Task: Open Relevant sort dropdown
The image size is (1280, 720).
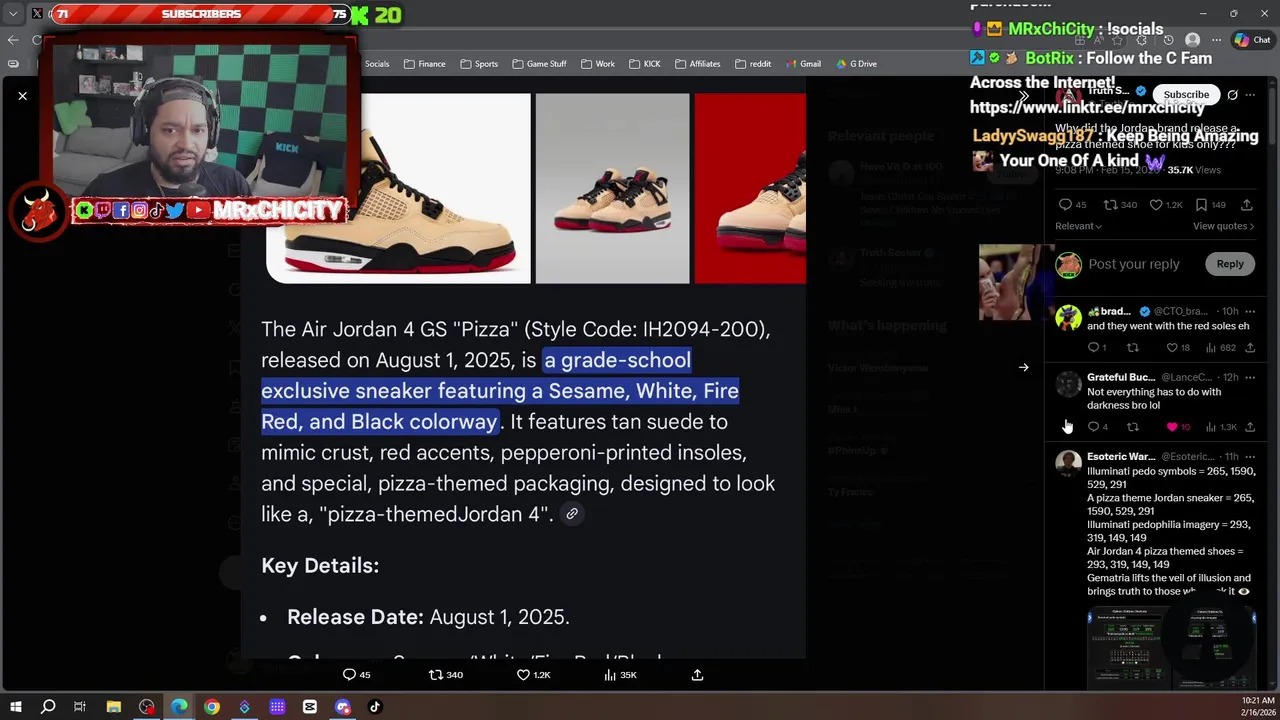Action: point(1078,226)
